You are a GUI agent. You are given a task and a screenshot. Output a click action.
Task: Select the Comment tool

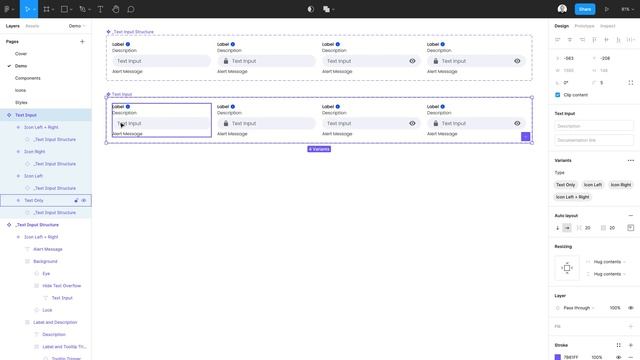(x=131, y=9)
